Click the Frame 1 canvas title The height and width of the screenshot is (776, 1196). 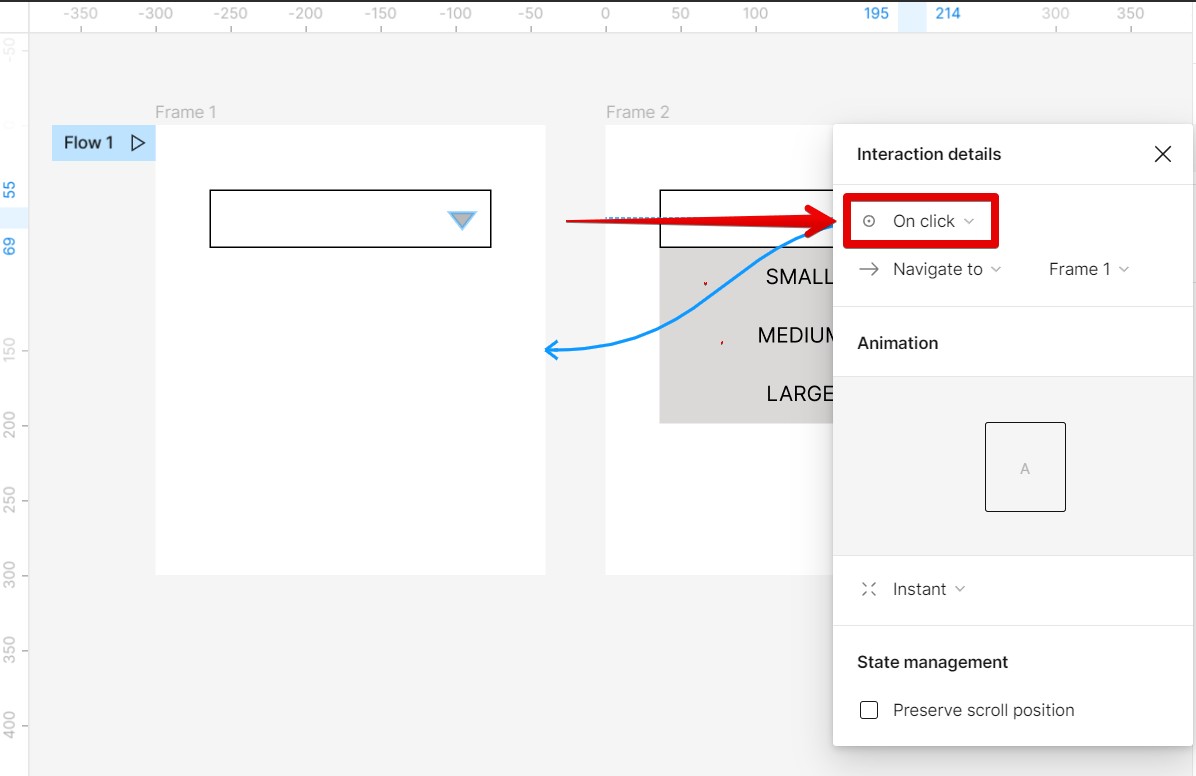186,112
